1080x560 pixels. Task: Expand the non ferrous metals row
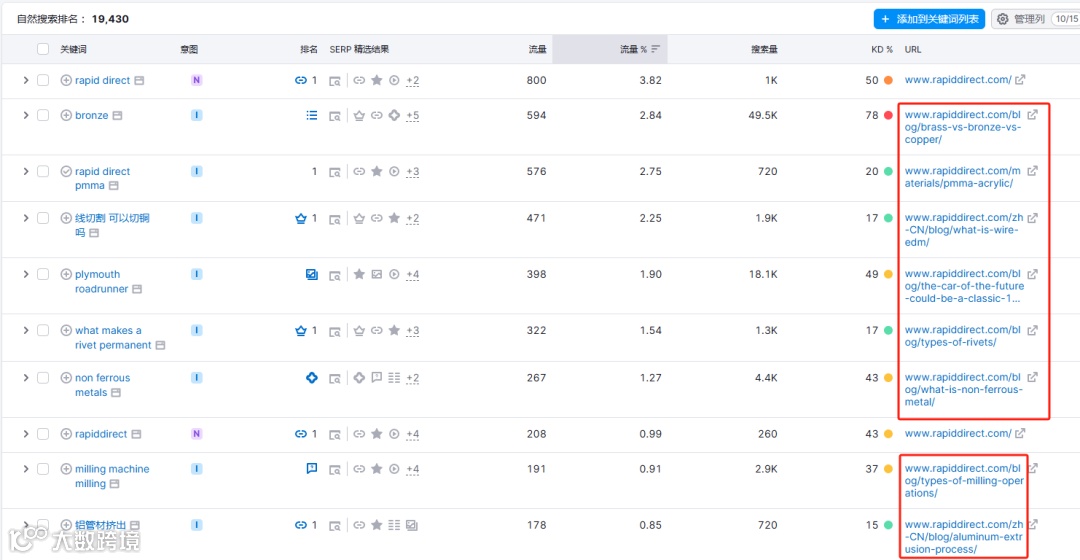25,377
